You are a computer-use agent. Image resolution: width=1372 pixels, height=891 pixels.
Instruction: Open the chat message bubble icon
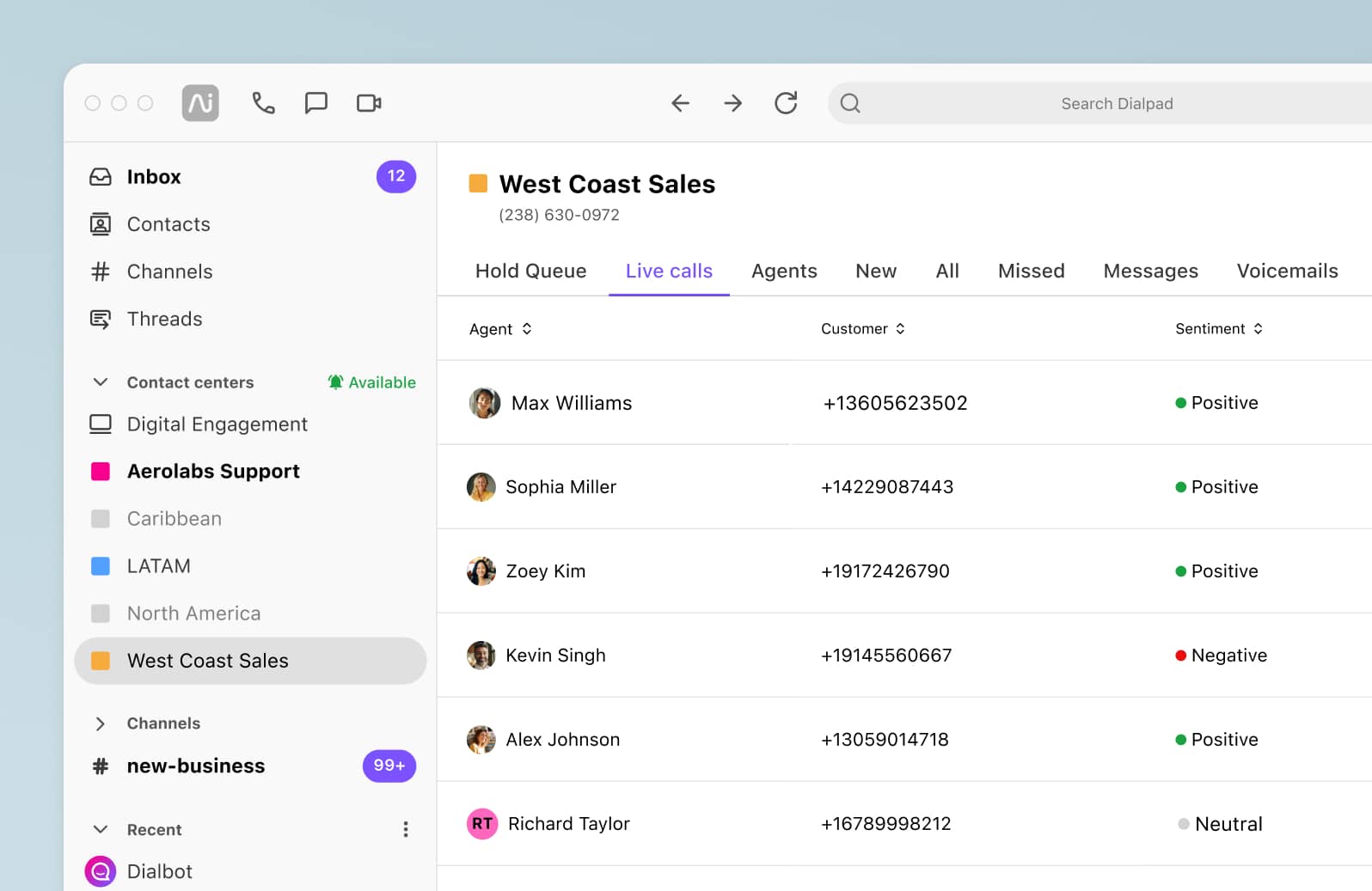[316, 103]
